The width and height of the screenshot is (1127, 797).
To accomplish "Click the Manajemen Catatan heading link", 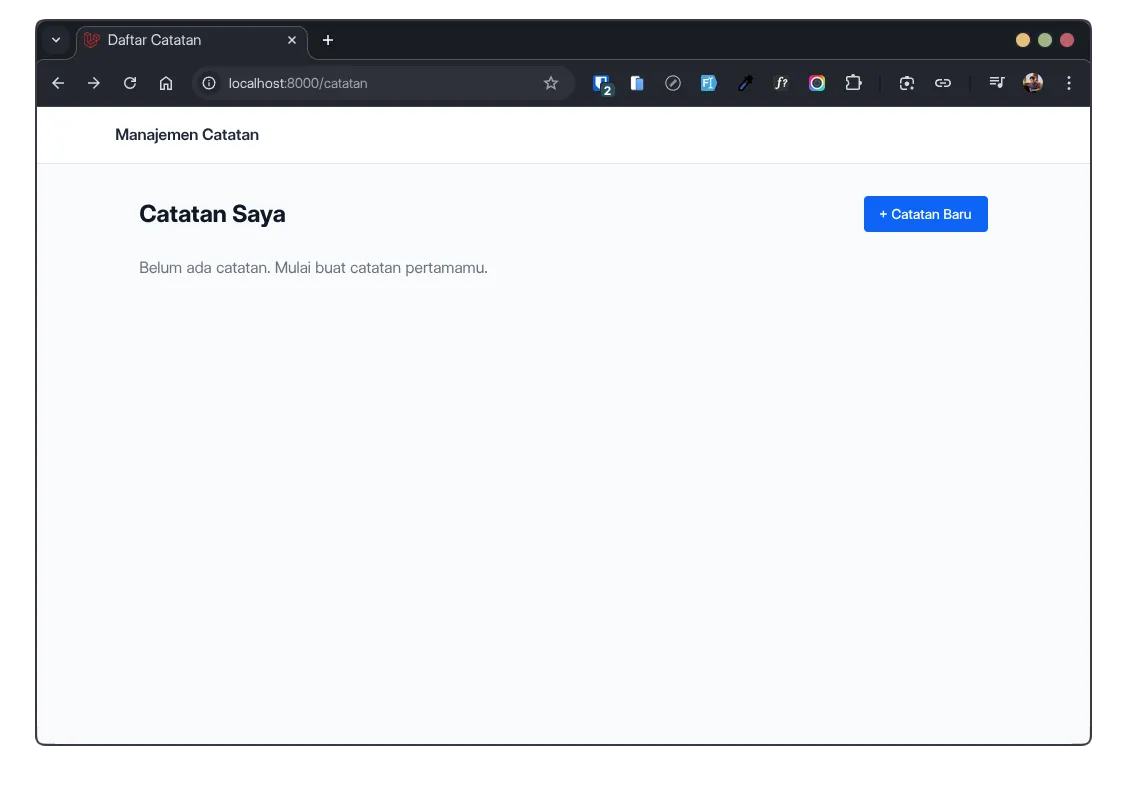I will point(187,134).
